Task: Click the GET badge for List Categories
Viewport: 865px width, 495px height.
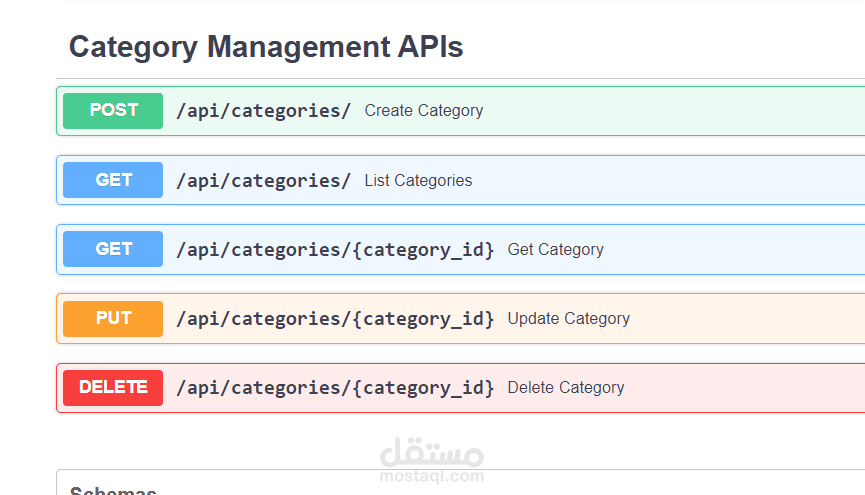Action: coord(113,180)
